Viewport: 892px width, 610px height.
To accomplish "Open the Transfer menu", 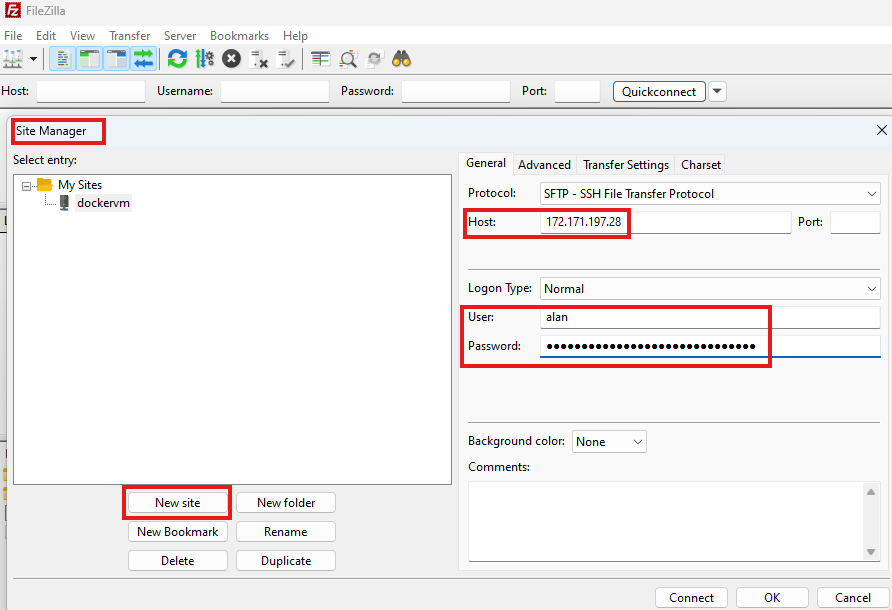I will (x=130, y=35).
